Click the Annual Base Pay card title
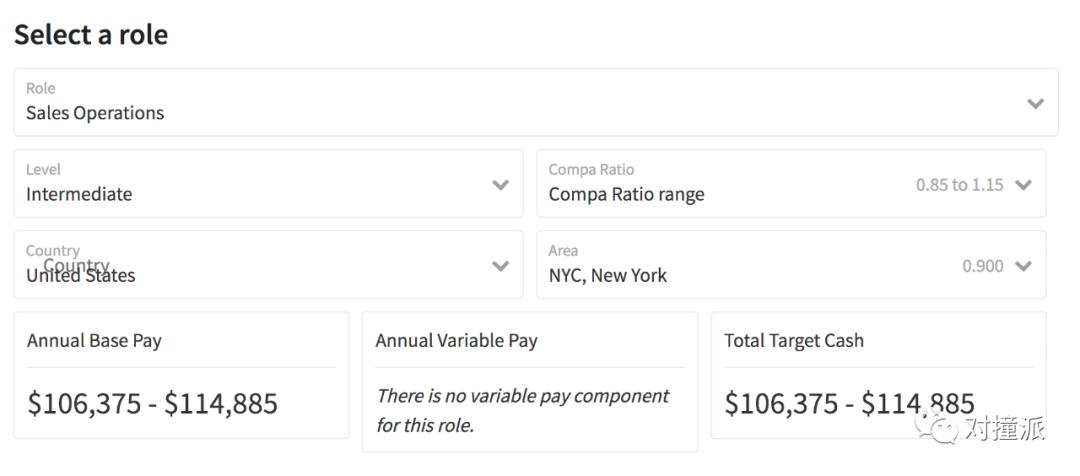Image resolution: width=1080 pixels, height=476 pixels. (x=94, y=341)
